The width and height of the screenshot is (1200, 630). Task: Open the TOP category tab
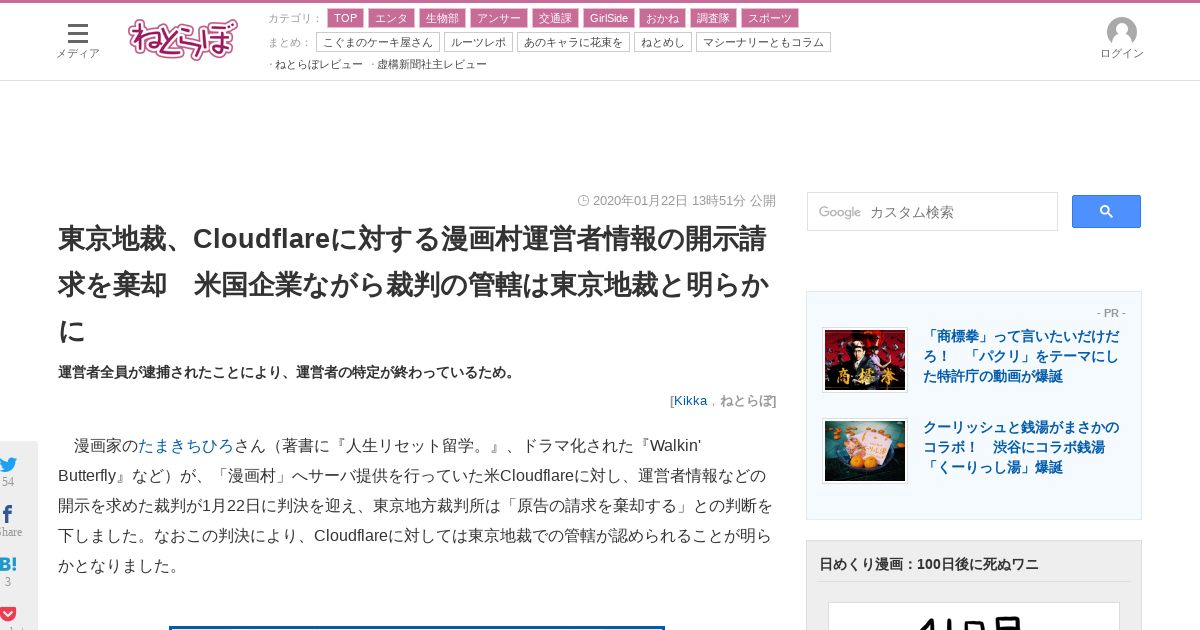[x=346, y=18]
